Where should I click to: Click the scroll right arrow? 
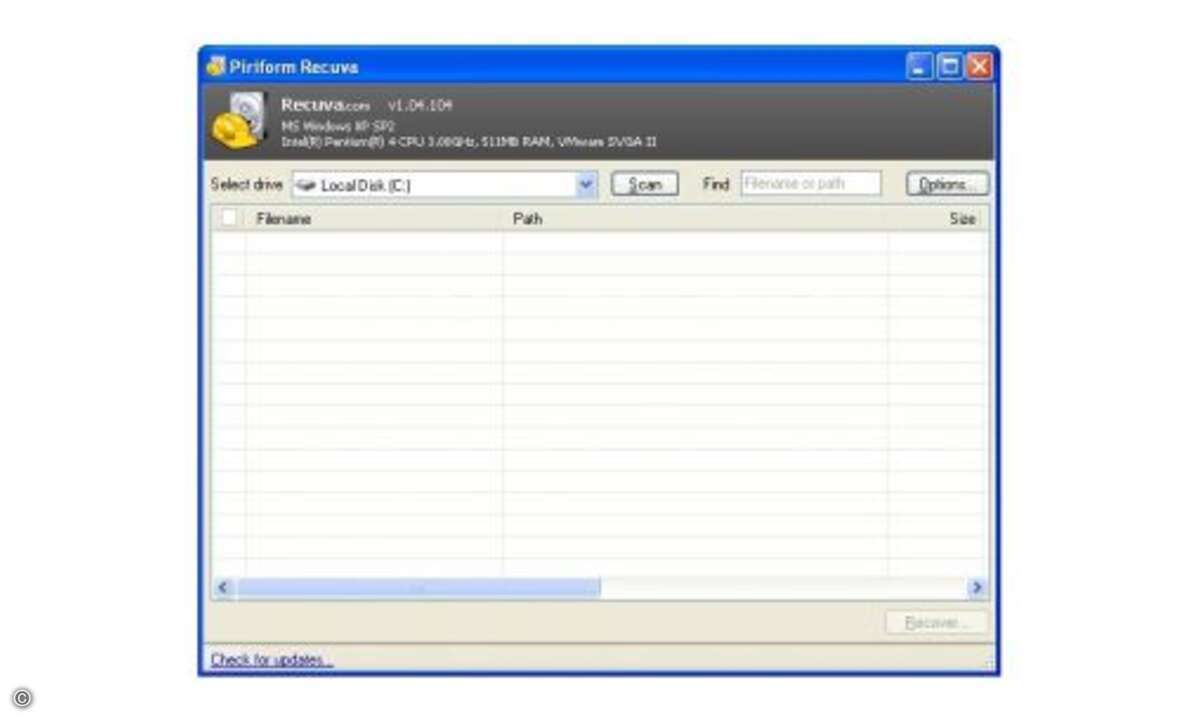point(977,588)
